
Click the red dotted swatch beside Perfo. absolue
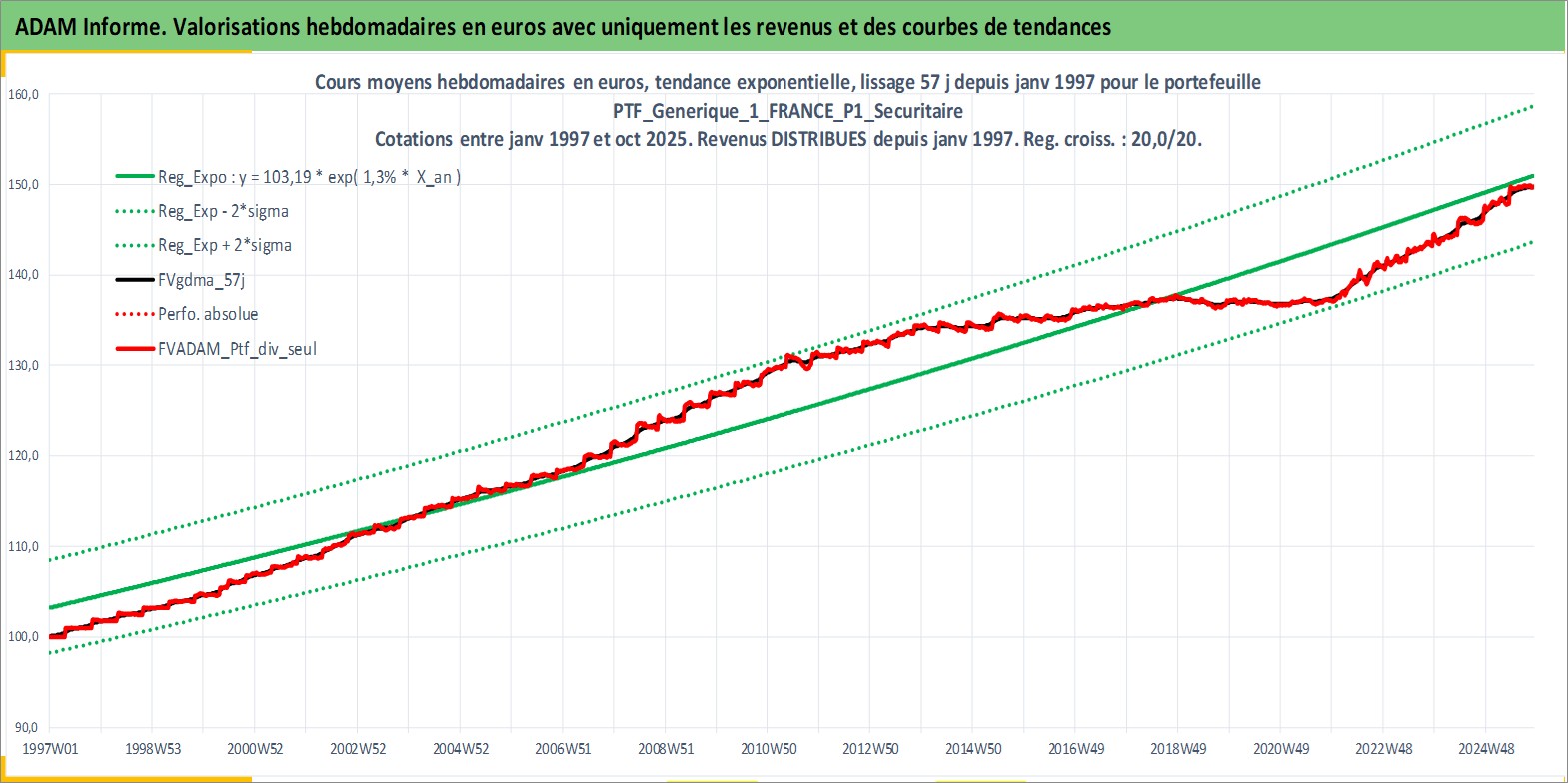tap(135, 314)
